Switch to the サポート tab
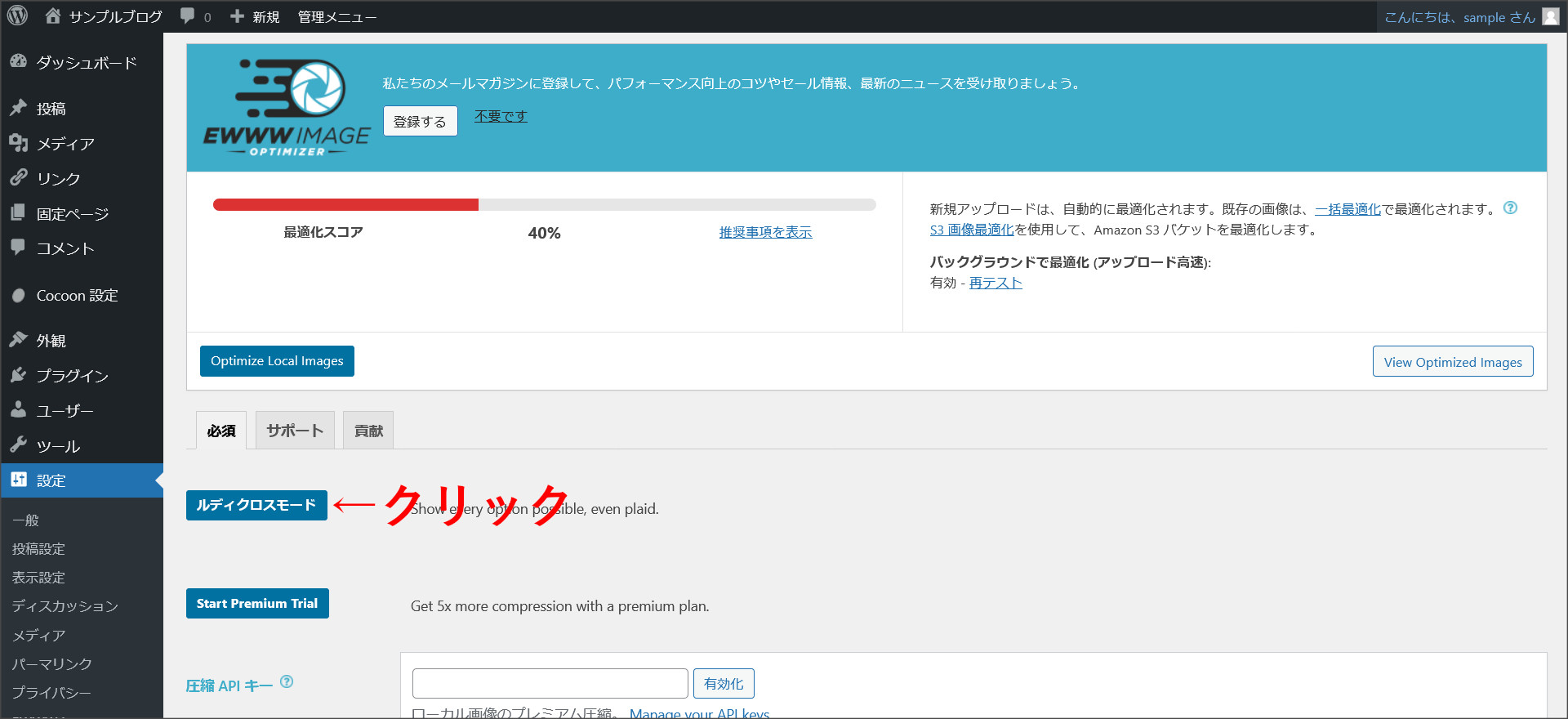 tap(295, 431)
